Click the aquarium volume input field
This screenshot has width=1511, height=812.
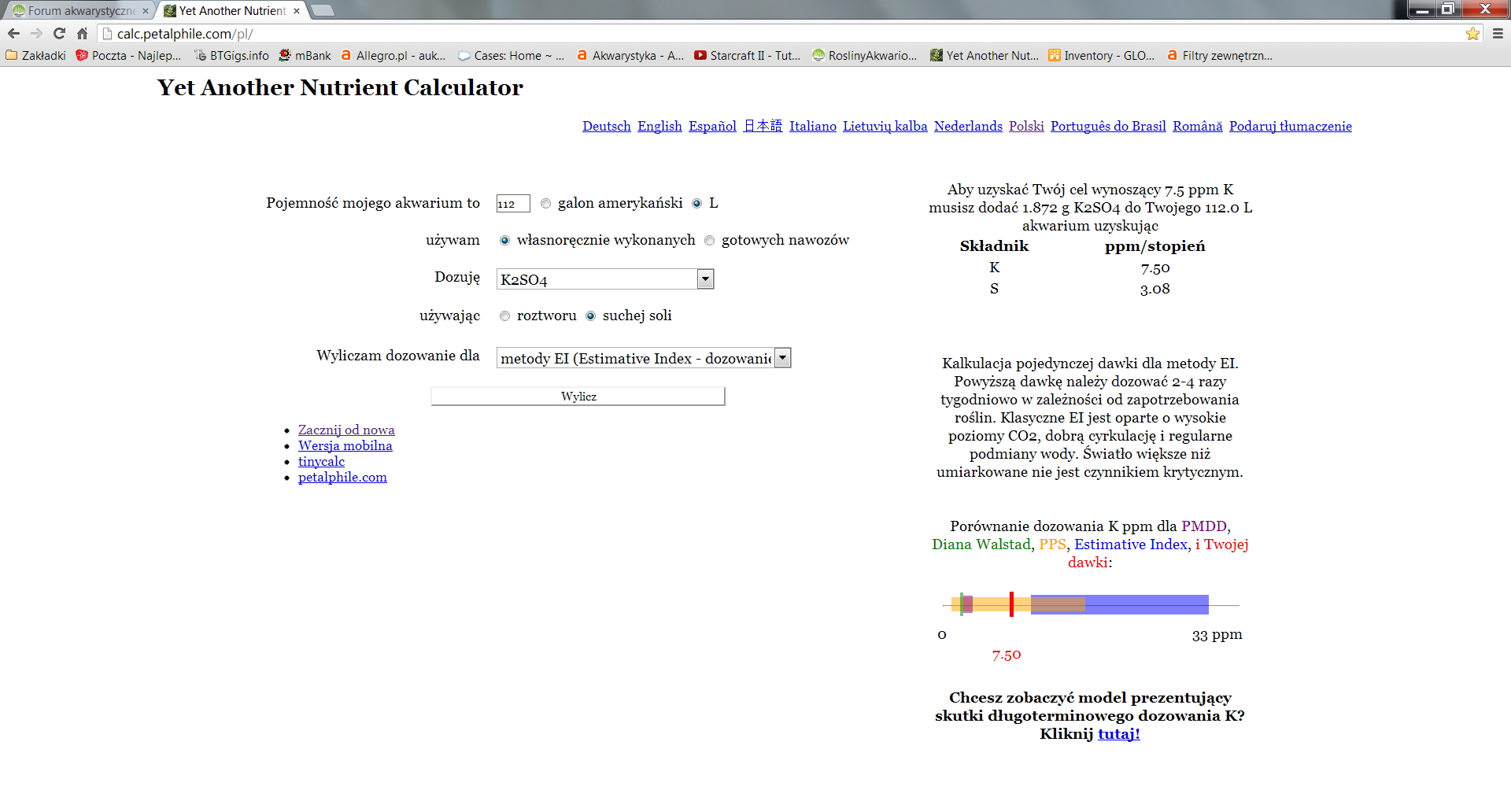click(x=513, y=204)
